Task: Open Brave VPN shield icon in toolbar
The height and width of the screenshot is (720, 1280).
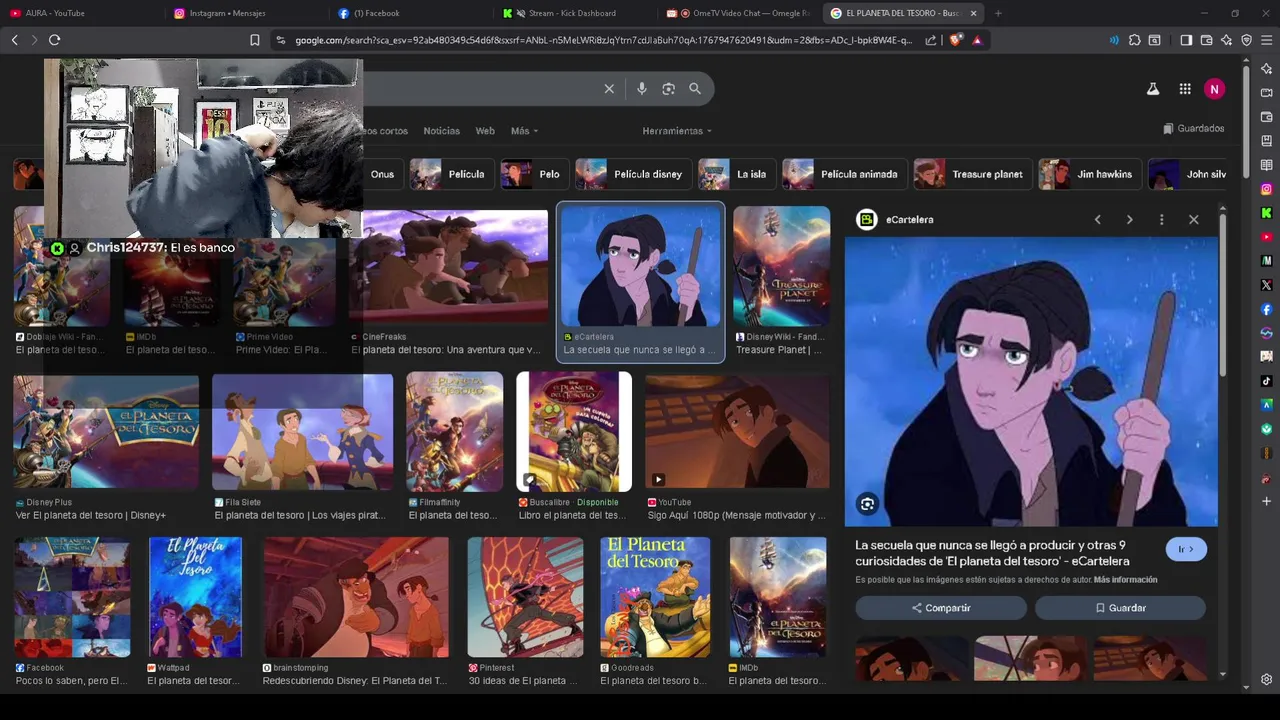Action: click(x=1246, y=40)
